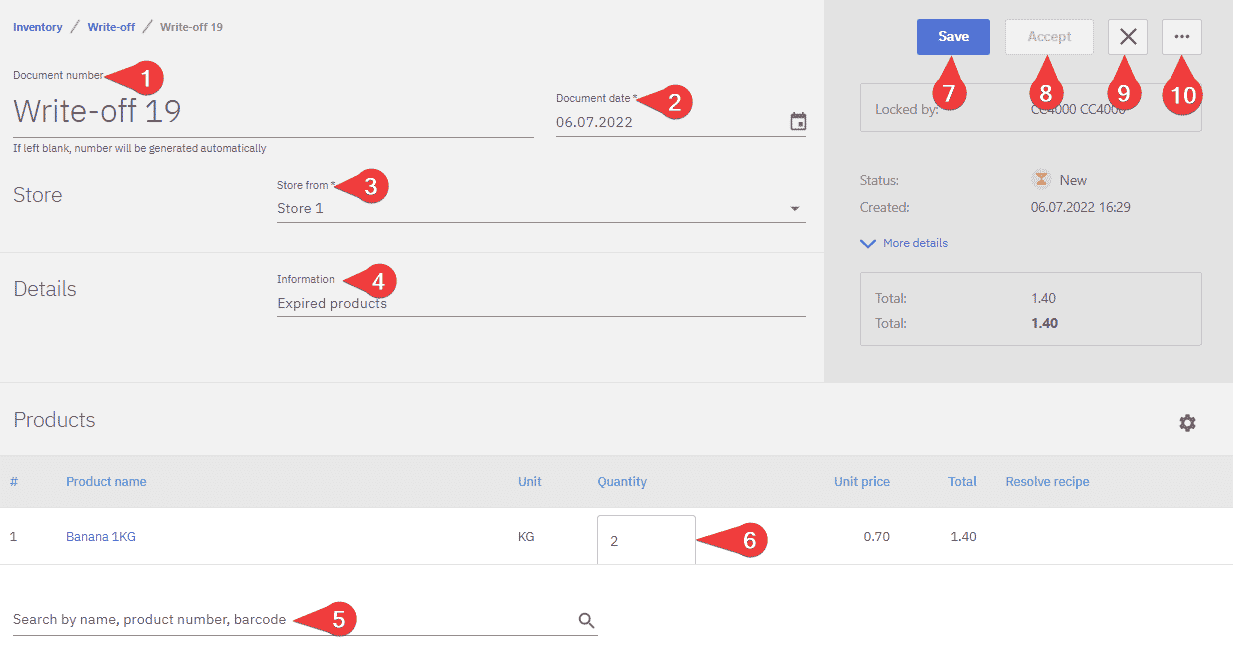Click the hourglass New status icon

tap(1042, 180)
